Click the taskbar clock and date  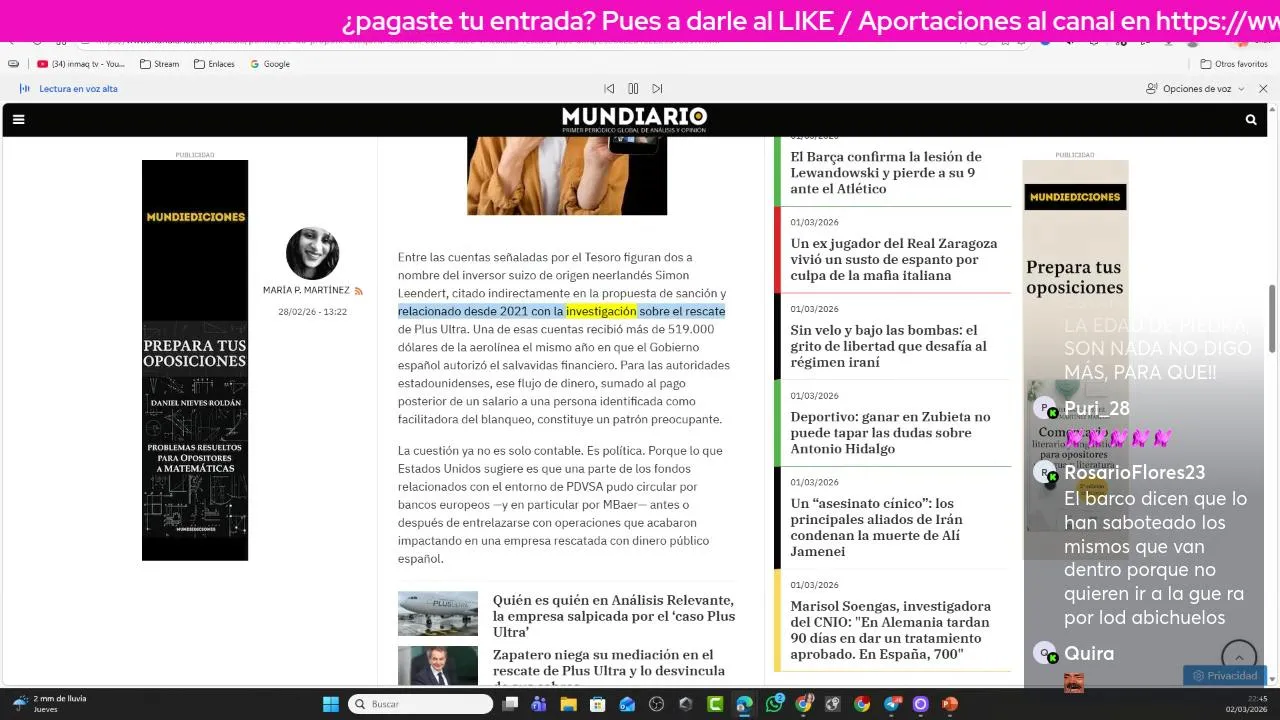click(x=1246, y=704)
